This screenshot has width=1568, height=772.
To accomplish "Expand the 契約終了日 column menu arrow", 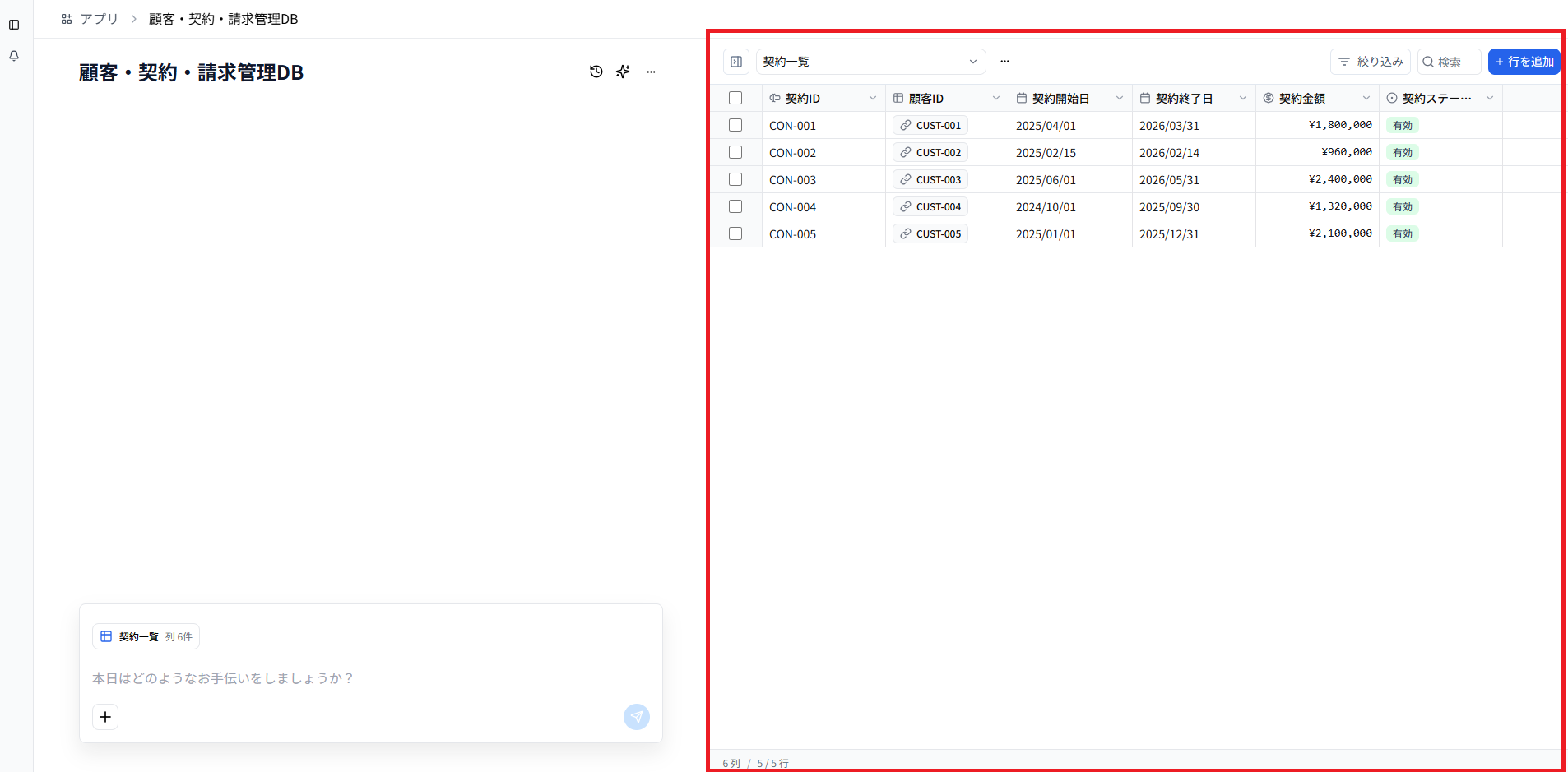I will [1243, 98].
